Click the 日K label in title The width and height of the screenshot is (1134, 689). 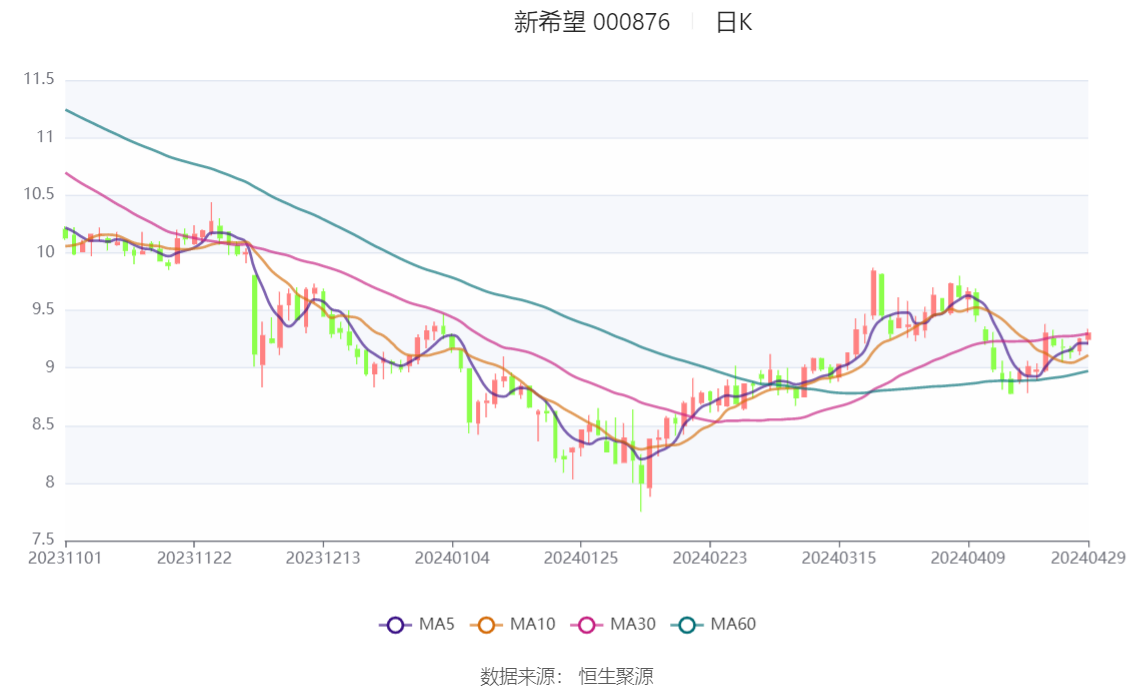coord(733,22)
